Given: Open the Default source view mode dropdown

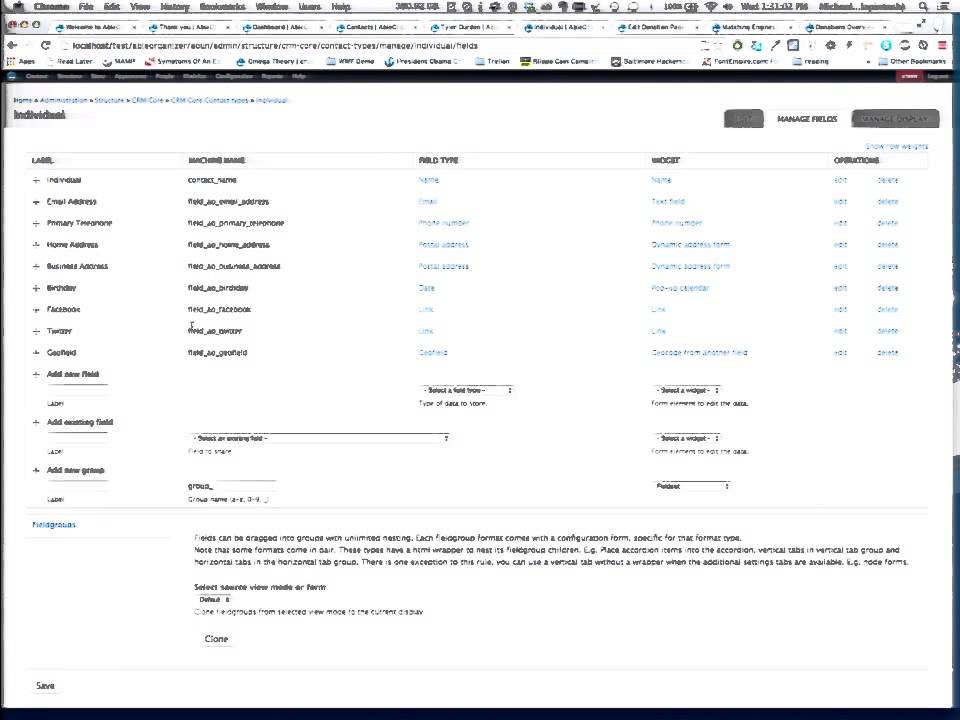Looking at the screenshot, I should pos(214,600).
